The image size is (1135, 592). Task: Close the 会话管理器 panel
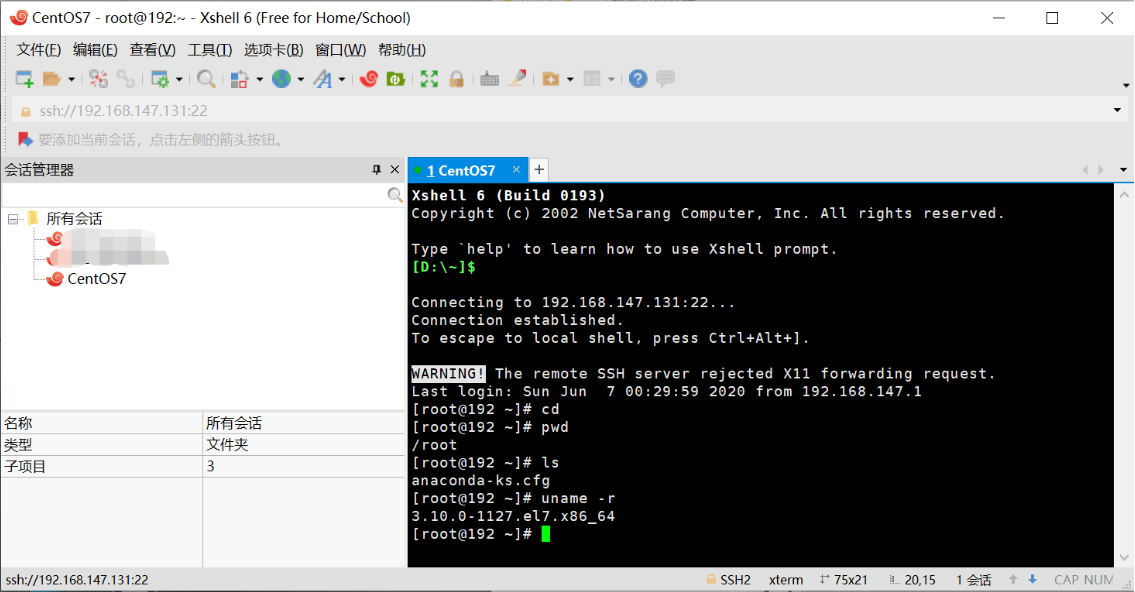coord(394,169)
